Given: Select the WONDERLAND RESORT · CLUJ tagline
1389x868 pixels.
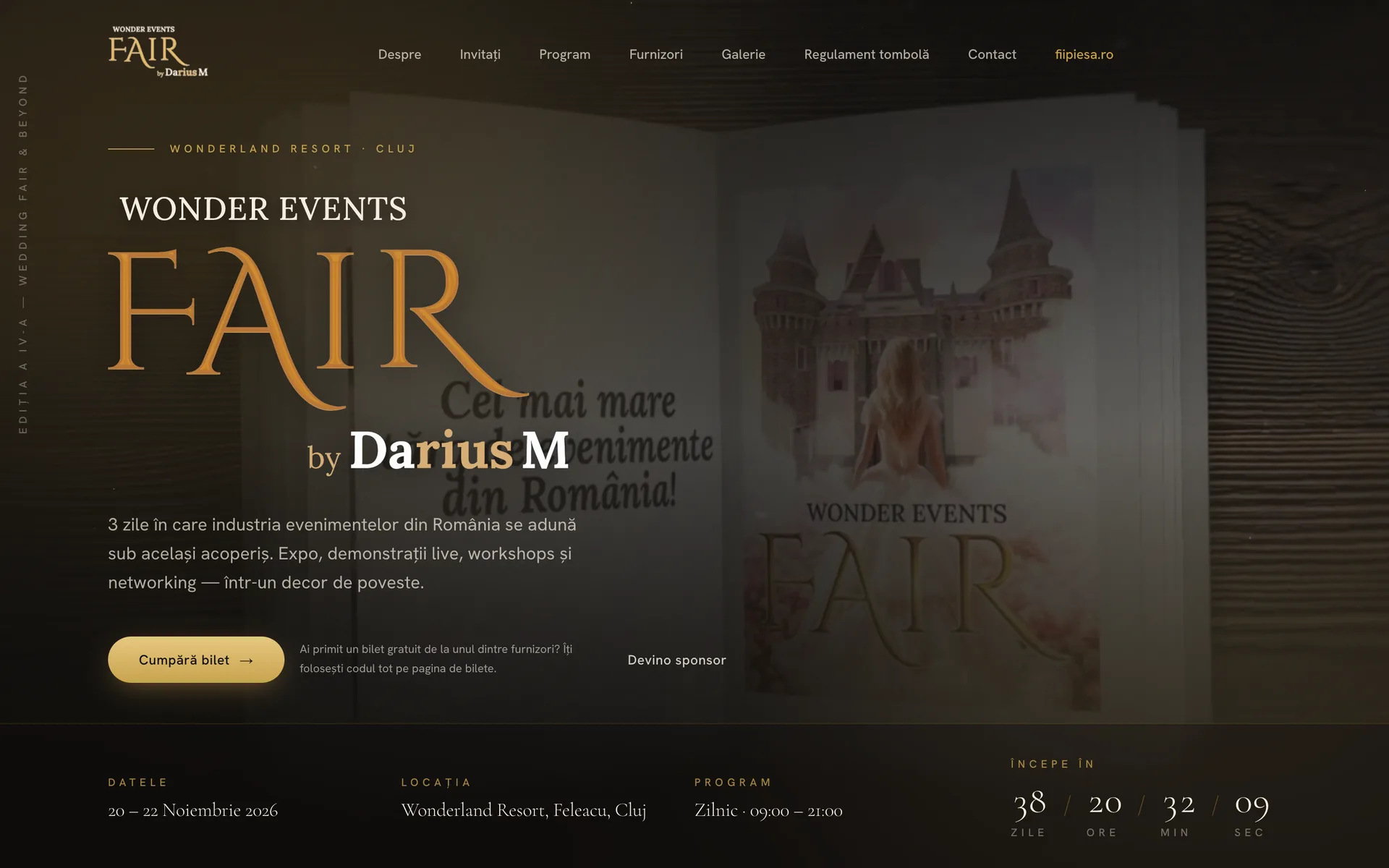Looking at the screenshot, I should click(293, 148).
